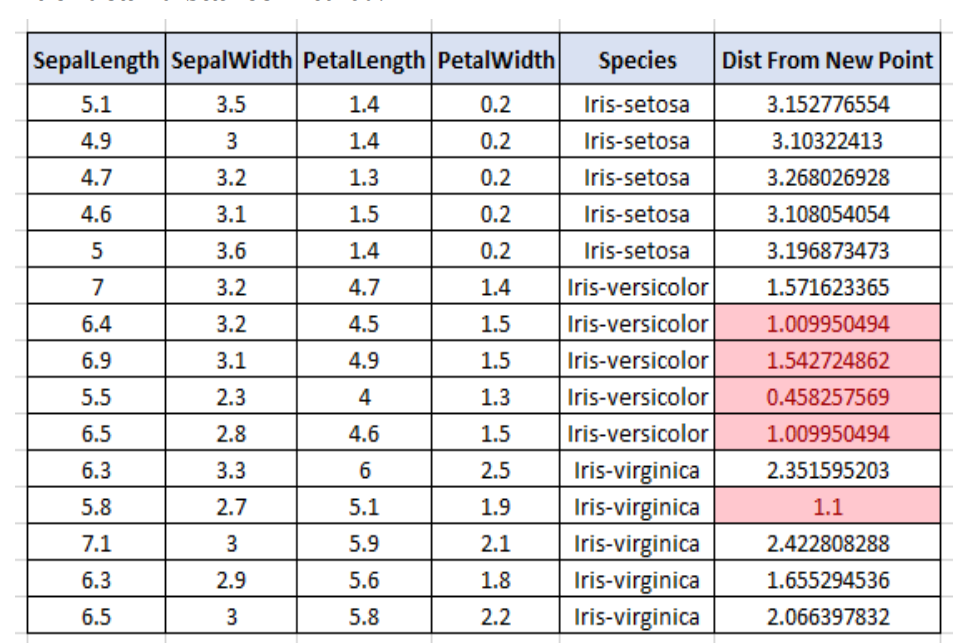Select the distance value 1.655294536
Image resolution: width=963 pixels, height=643 pixels.
tap(827, 581)
